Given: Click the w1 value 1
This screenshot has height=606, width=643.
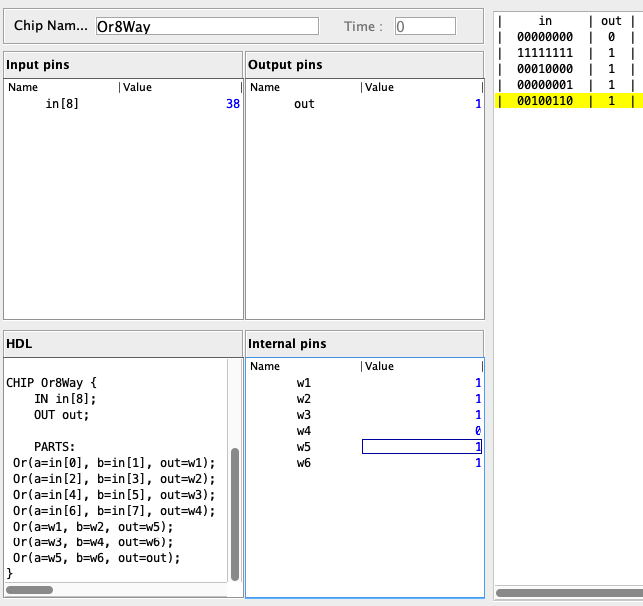Looking at the screenshot, I should click(478, 383).
